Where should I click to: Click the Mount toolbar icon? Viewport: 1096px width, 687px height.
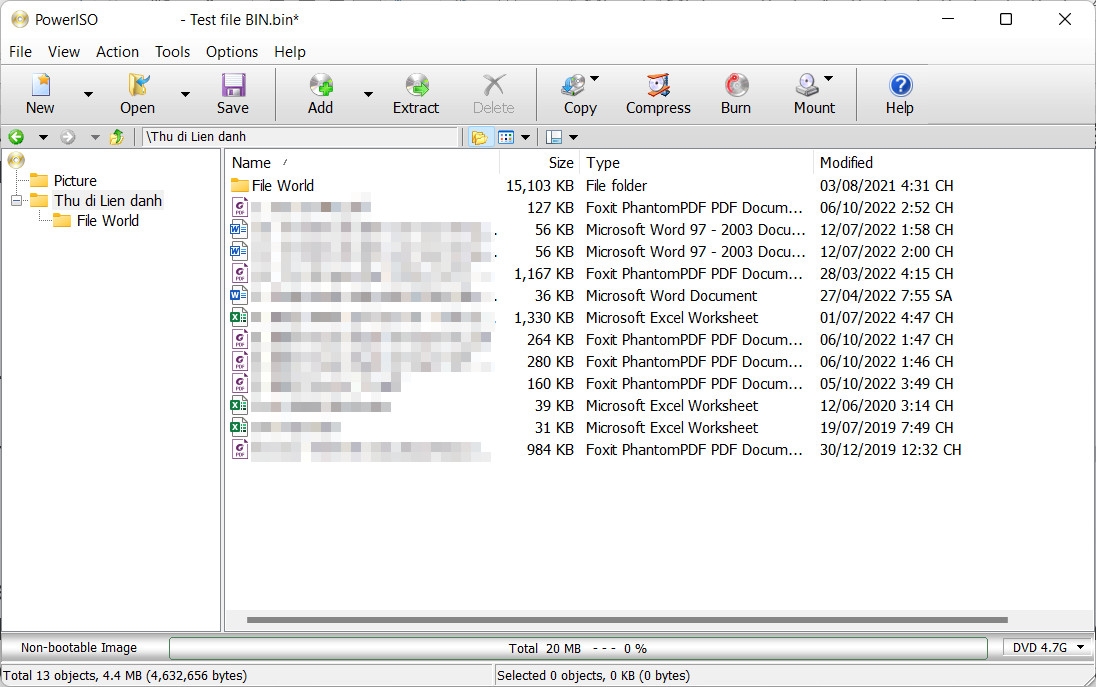tap(807, 85)
